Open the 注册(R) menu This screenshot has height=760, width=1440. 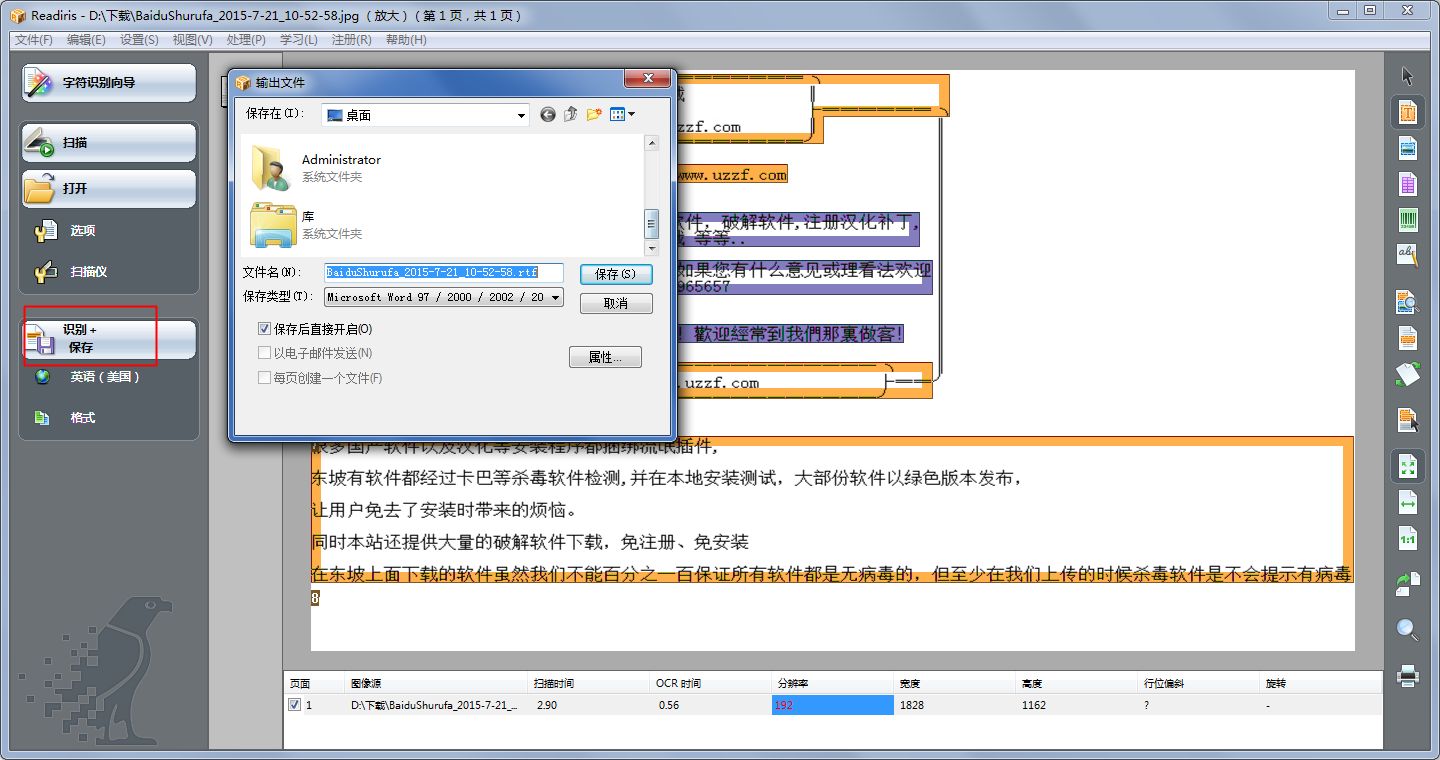(x=351, y=40)
